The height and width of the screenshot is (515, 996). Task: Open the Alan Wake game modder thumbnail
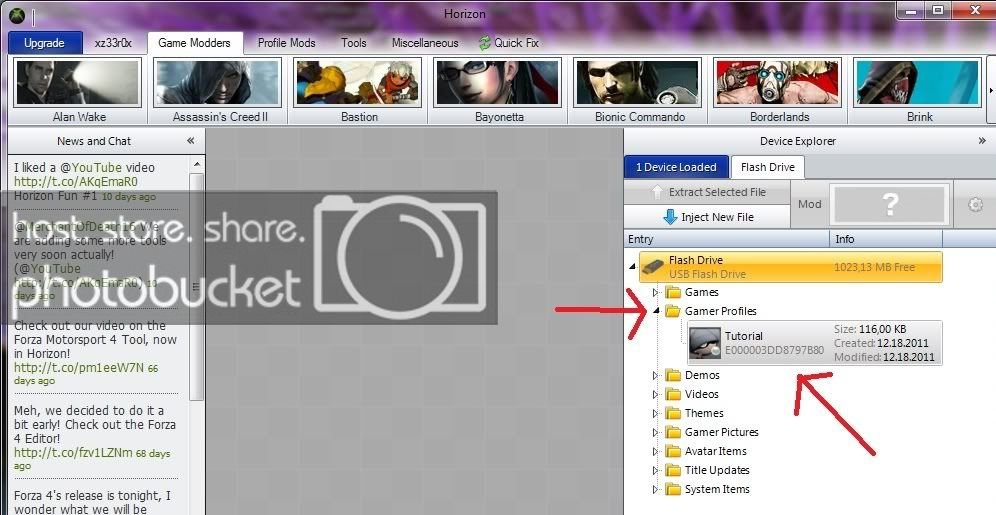pos(78,83)
